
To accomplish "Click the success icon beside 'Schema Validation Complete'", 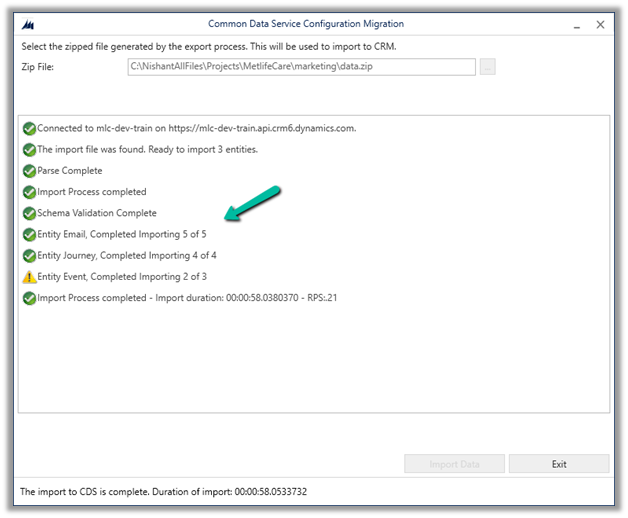I will 29,213.
